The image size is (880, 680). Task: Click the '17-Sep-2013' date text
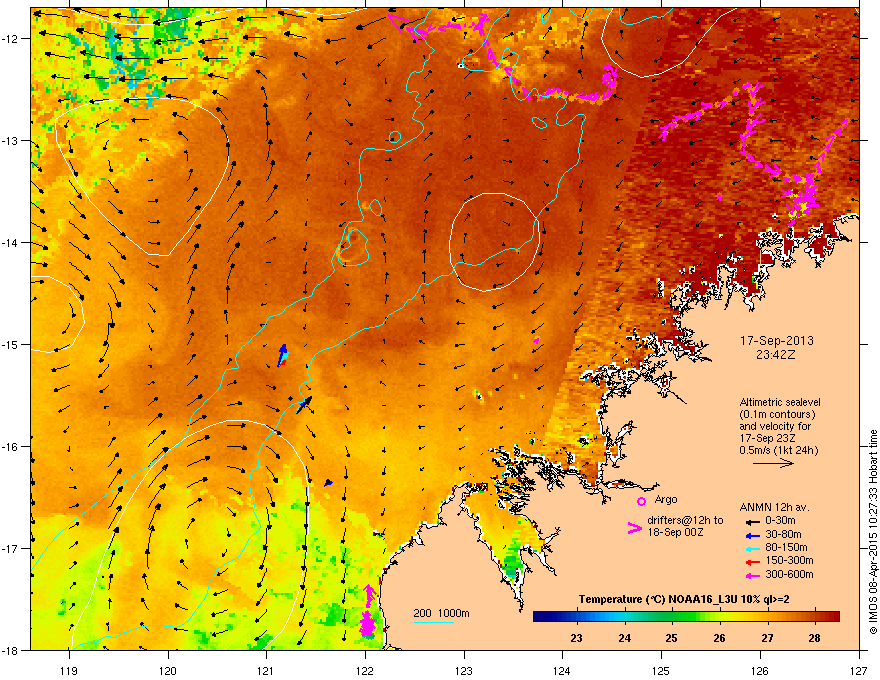tap(776, 341)
